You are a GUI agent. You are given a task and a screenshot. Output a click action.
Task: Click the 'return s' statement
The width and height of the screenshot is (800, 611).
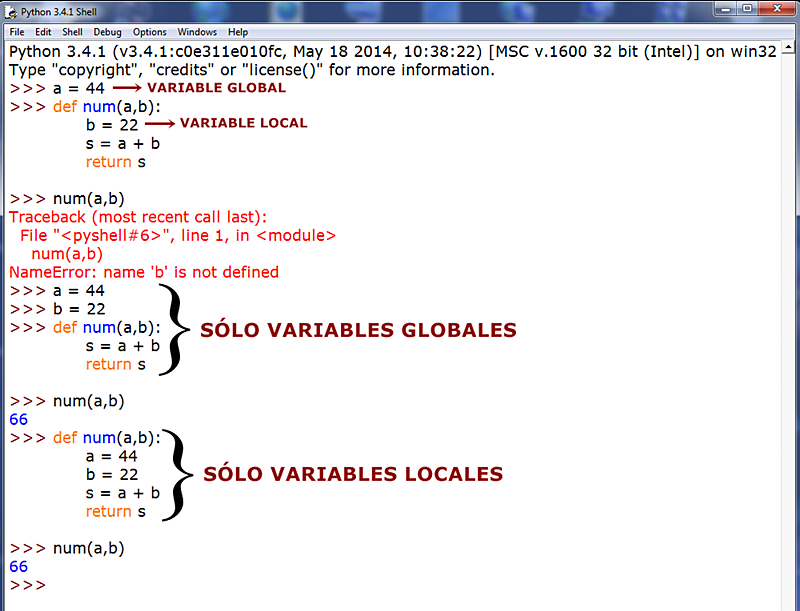tap(117, 162)
